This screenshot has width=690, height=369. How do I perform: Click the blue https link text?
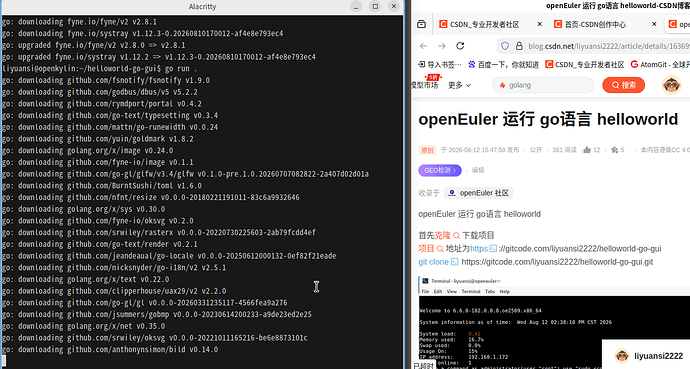479,249
